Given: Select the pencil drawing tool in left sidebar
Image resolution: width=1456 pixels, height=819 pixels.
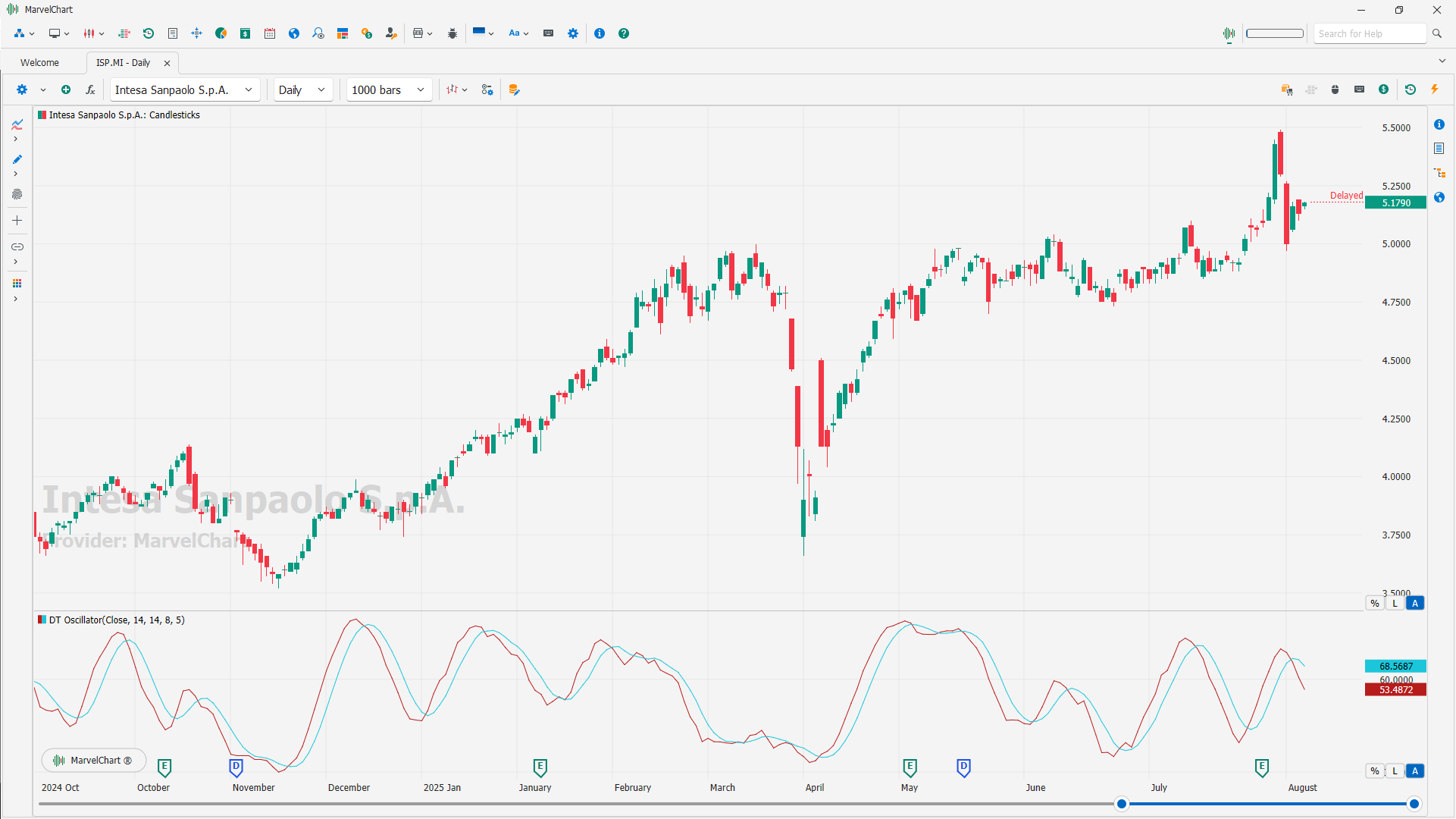Looking at the screenshot, I should (17, 159).
